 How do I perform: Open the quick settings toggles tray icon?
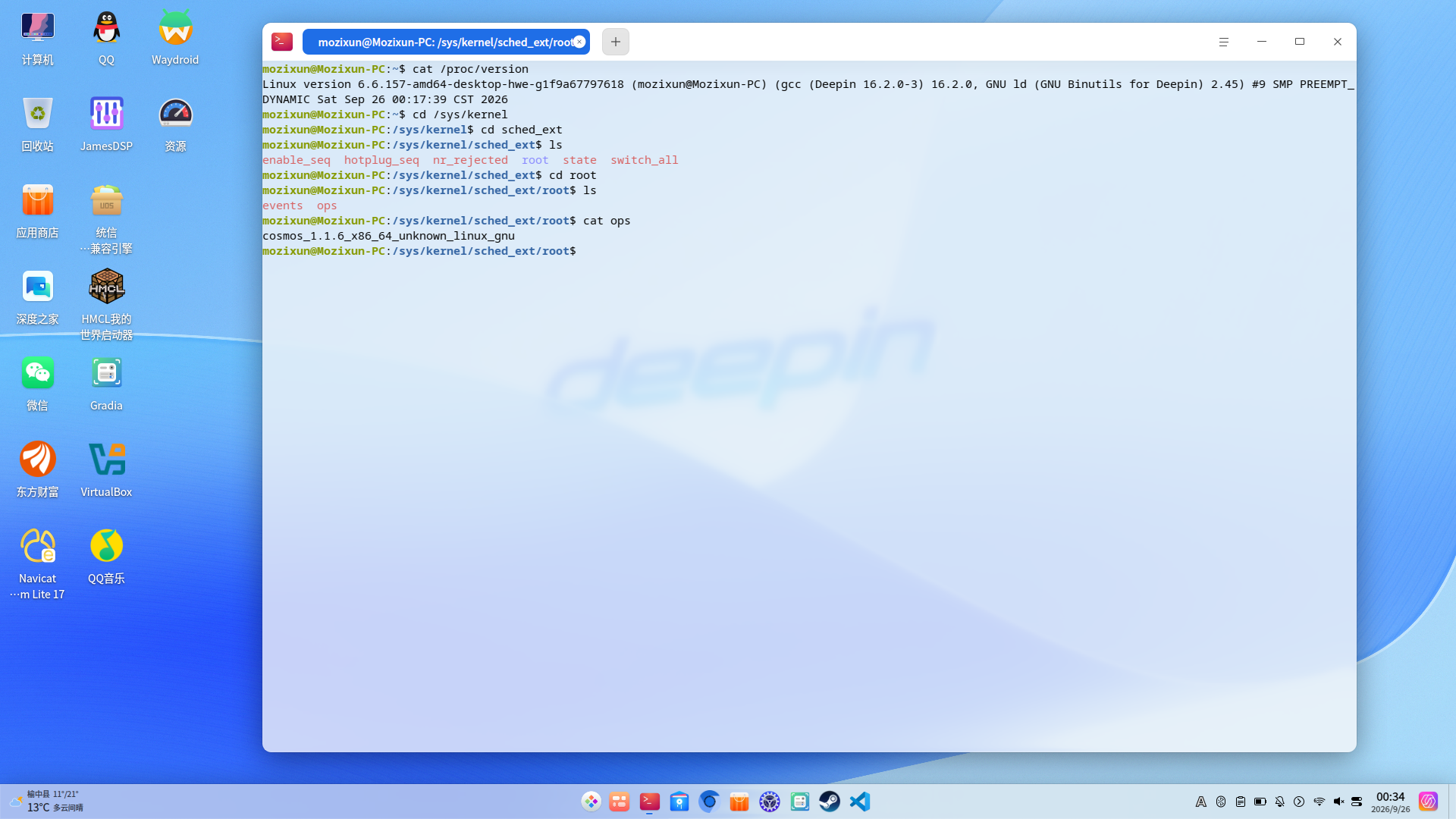[x=1357, y=802]
